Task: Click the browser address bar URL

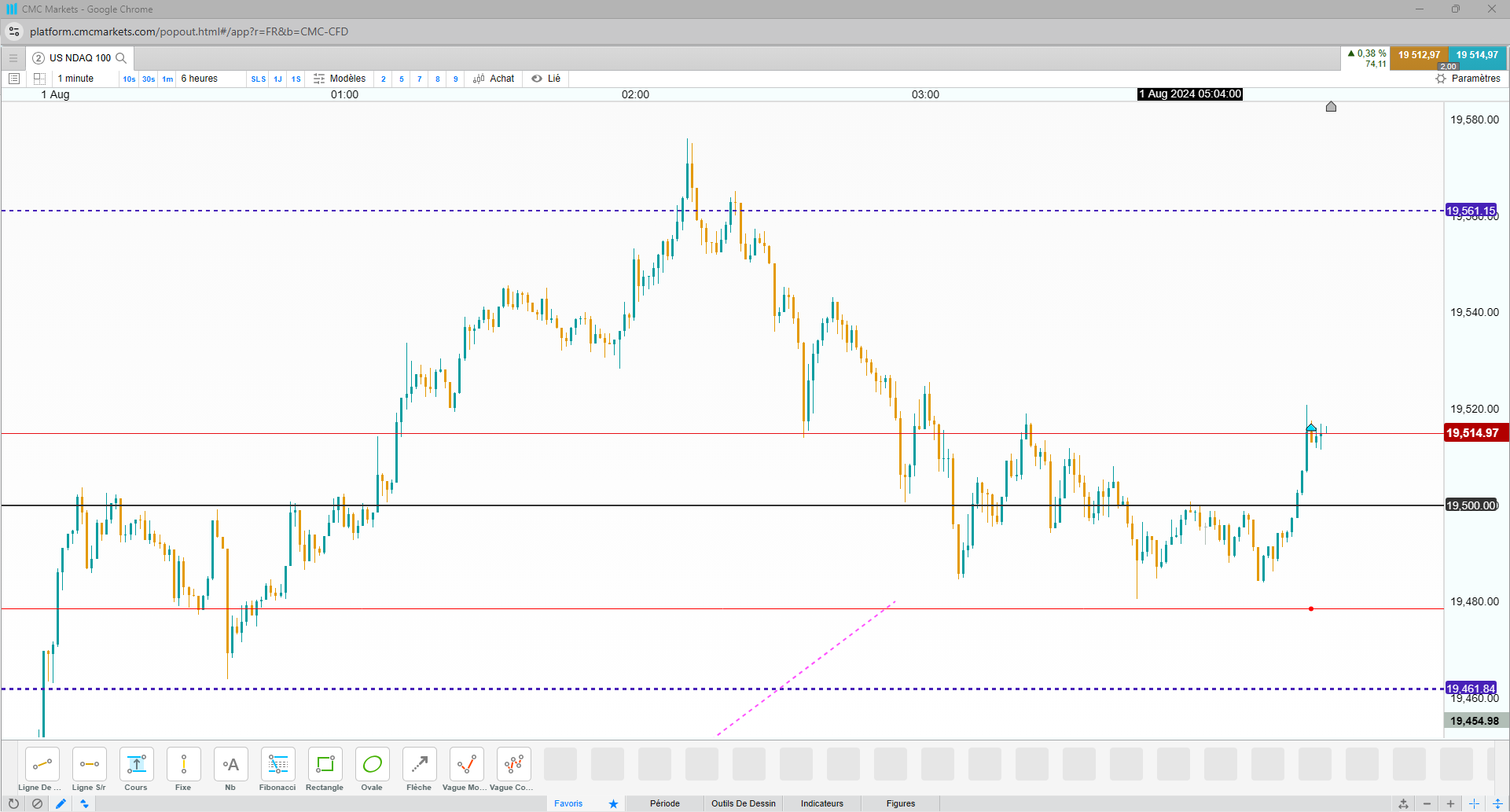Action: point(189,31)
